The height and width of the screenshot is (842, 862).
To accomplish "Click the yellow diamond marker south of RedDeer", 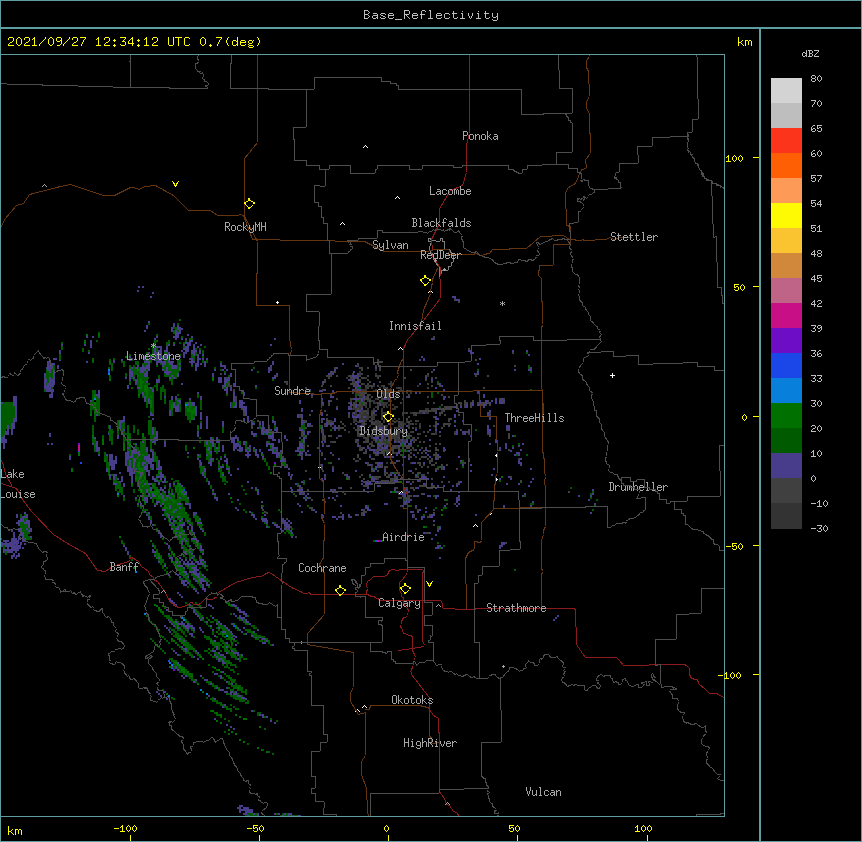I will click(425, 281).
